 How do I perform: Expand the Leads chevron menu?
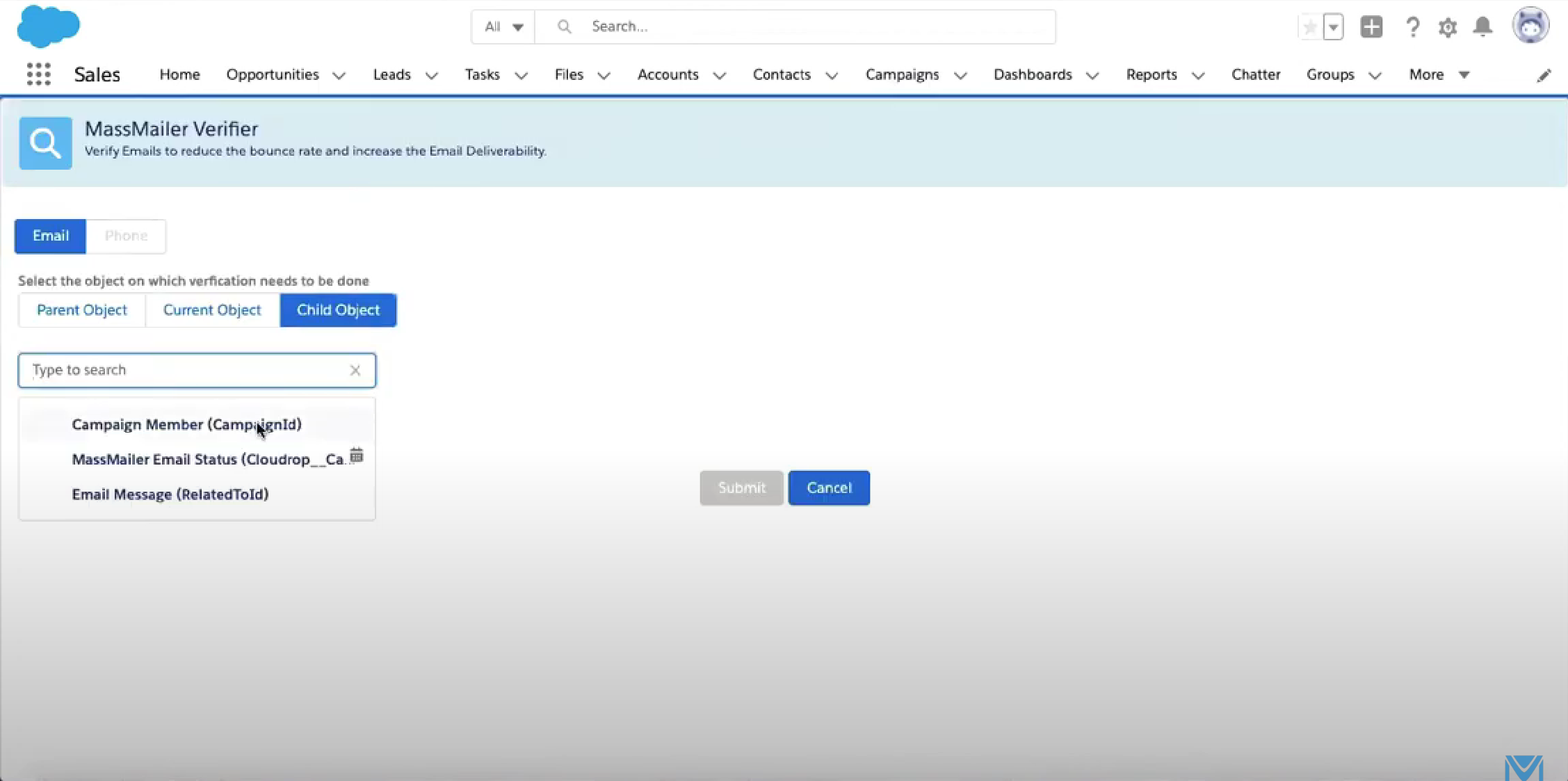pos(431,75)
